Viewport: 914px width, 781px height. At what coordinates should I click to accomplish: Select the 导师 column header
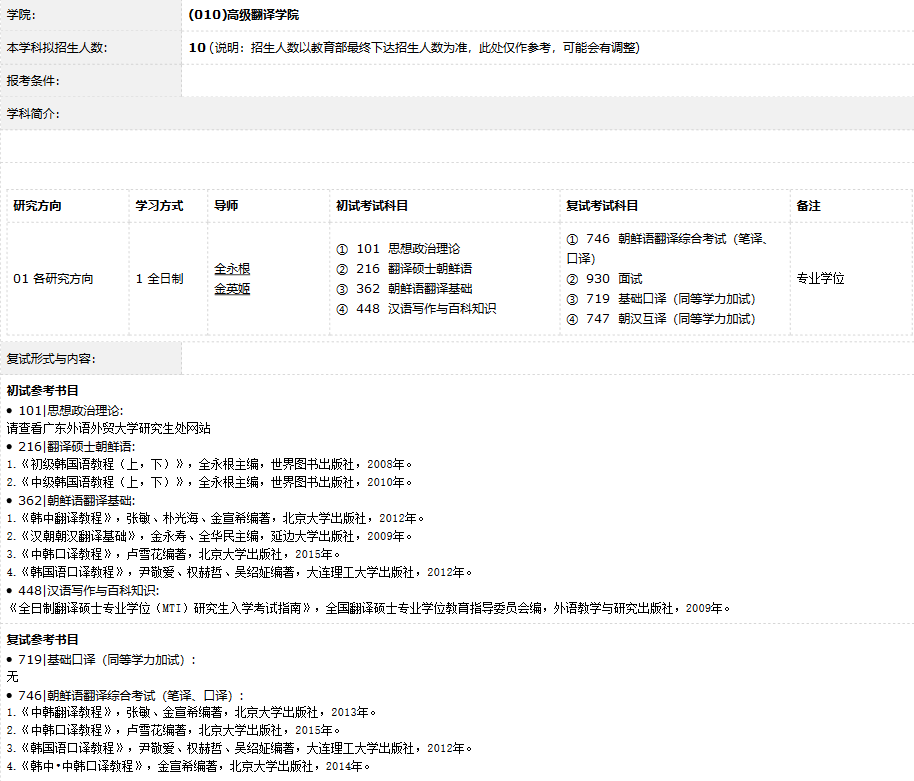click(226, 206)
